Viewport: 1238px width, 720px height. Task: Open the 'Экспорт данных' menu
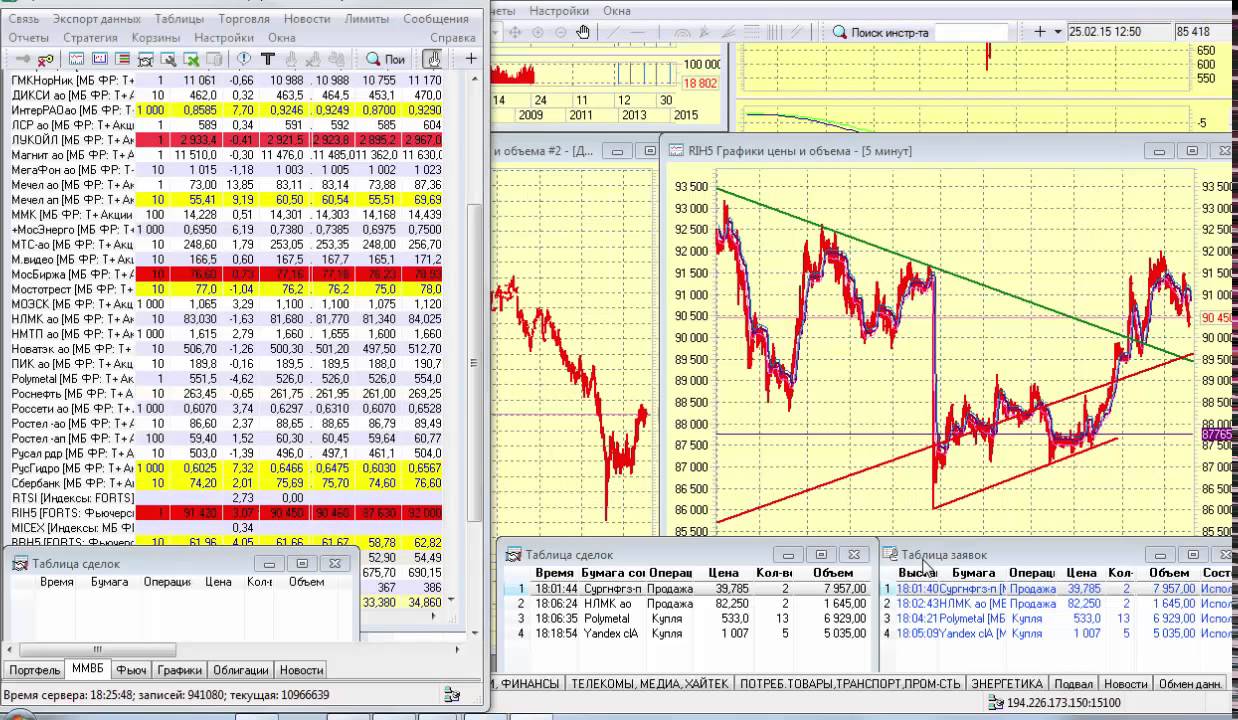97,19
